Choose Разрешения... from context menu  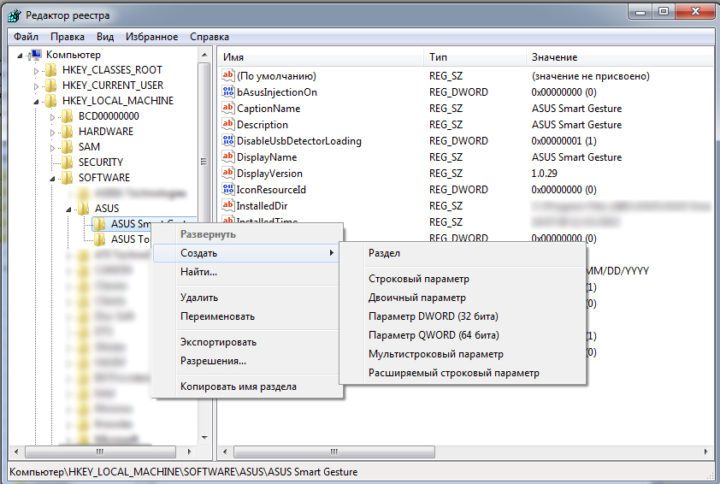(x=248, y=361)
